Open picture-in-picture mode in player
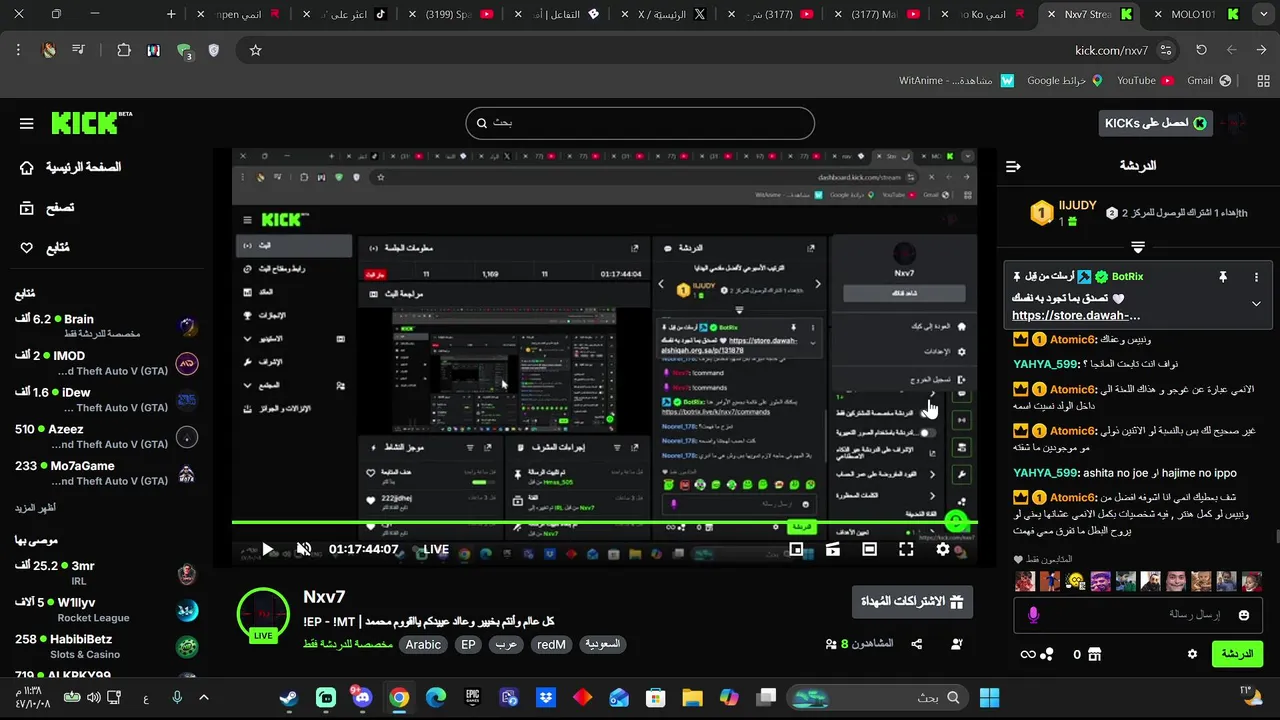The height and width of the screenshot is (720, 1280). [x=796, y=549]
